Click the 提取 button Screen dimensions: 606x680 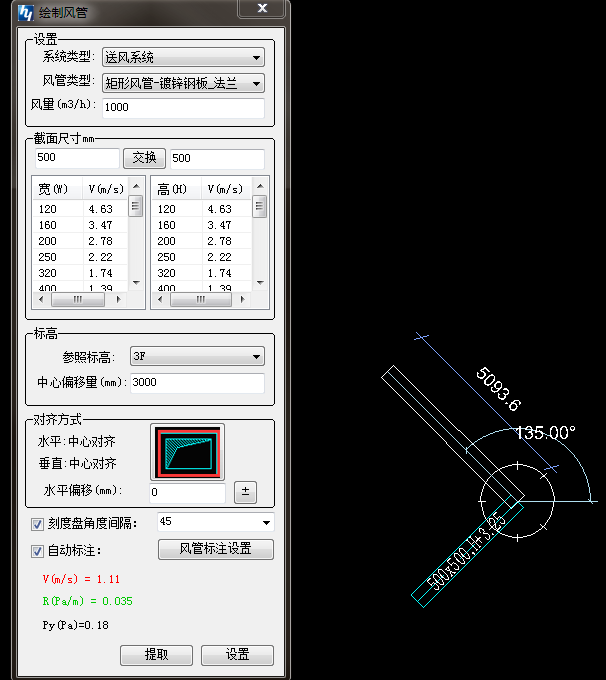point(156,655)
